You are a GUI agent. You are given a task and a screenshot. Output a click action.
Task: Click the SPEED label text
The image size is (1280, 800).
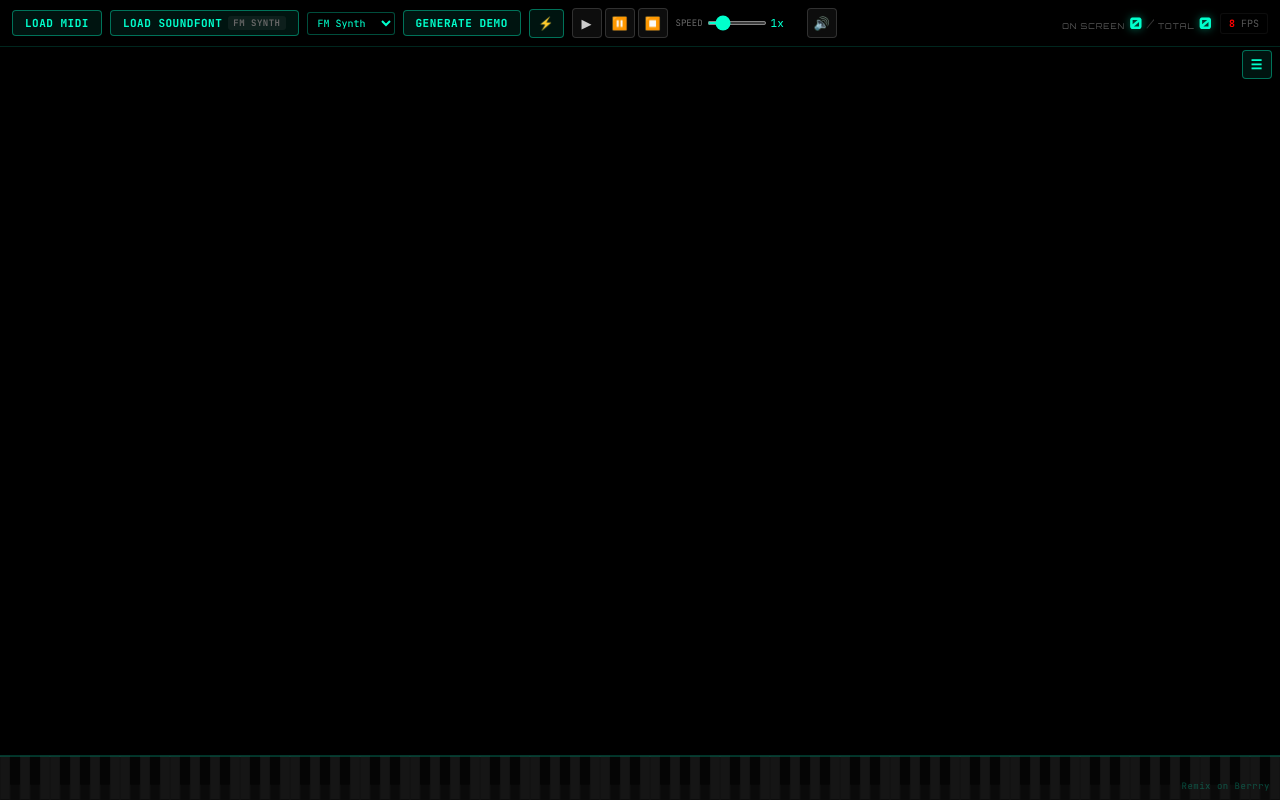689,23
